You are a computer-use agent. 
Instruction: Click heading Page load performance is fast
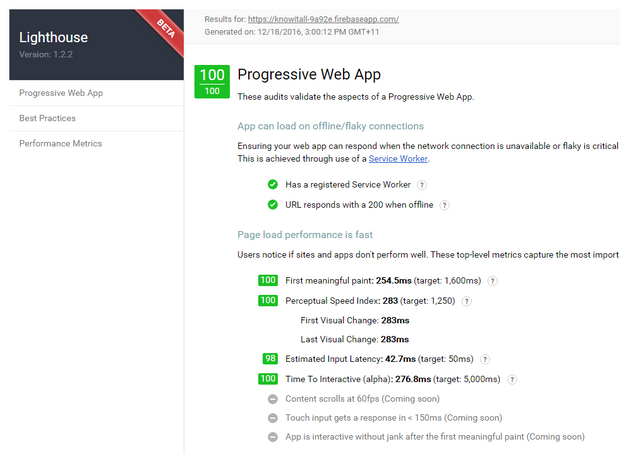pyautogui.click(x=305, y=235)
